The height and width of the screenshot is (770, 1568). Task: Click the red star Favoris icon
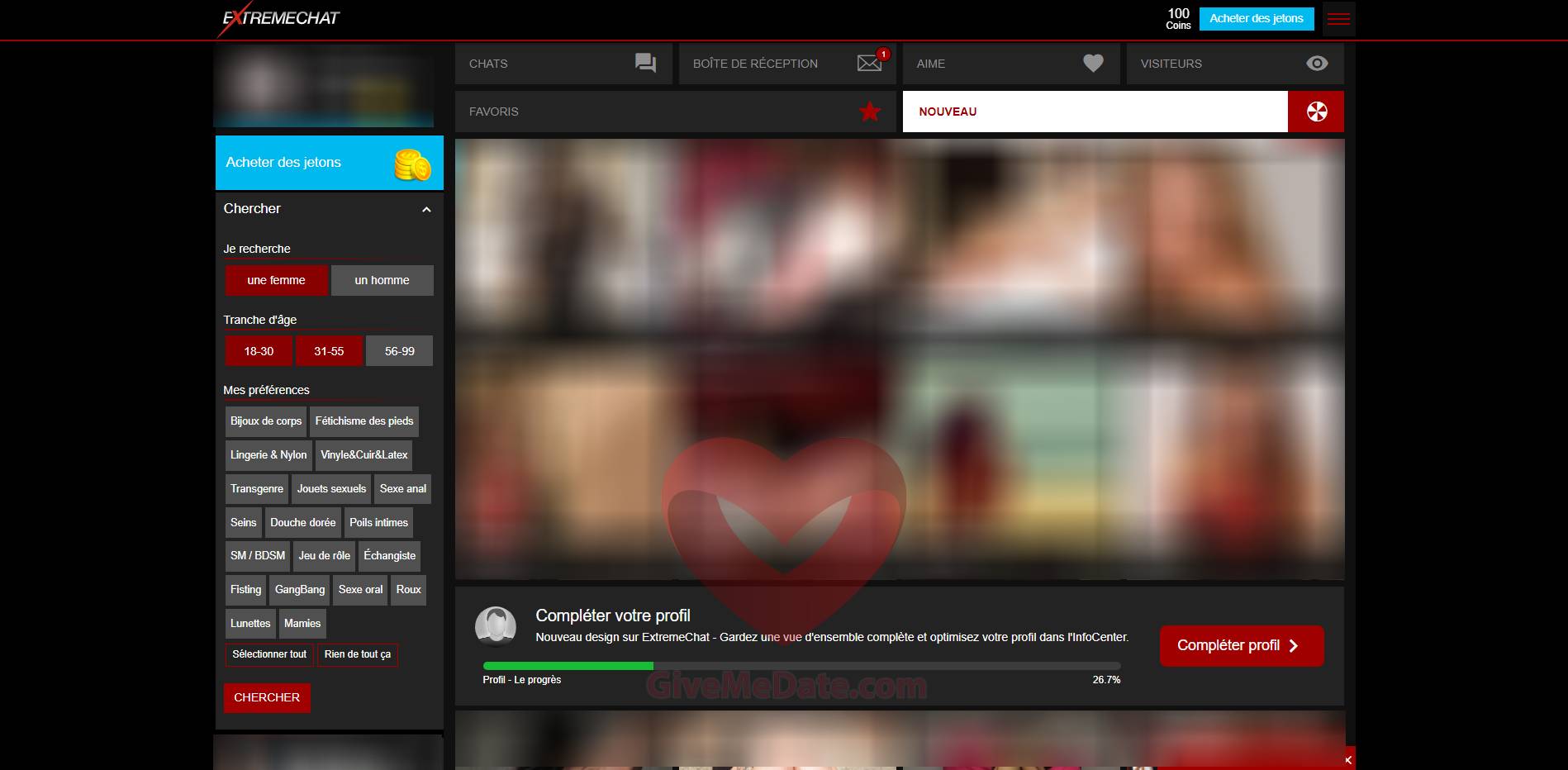click(870, 111)
